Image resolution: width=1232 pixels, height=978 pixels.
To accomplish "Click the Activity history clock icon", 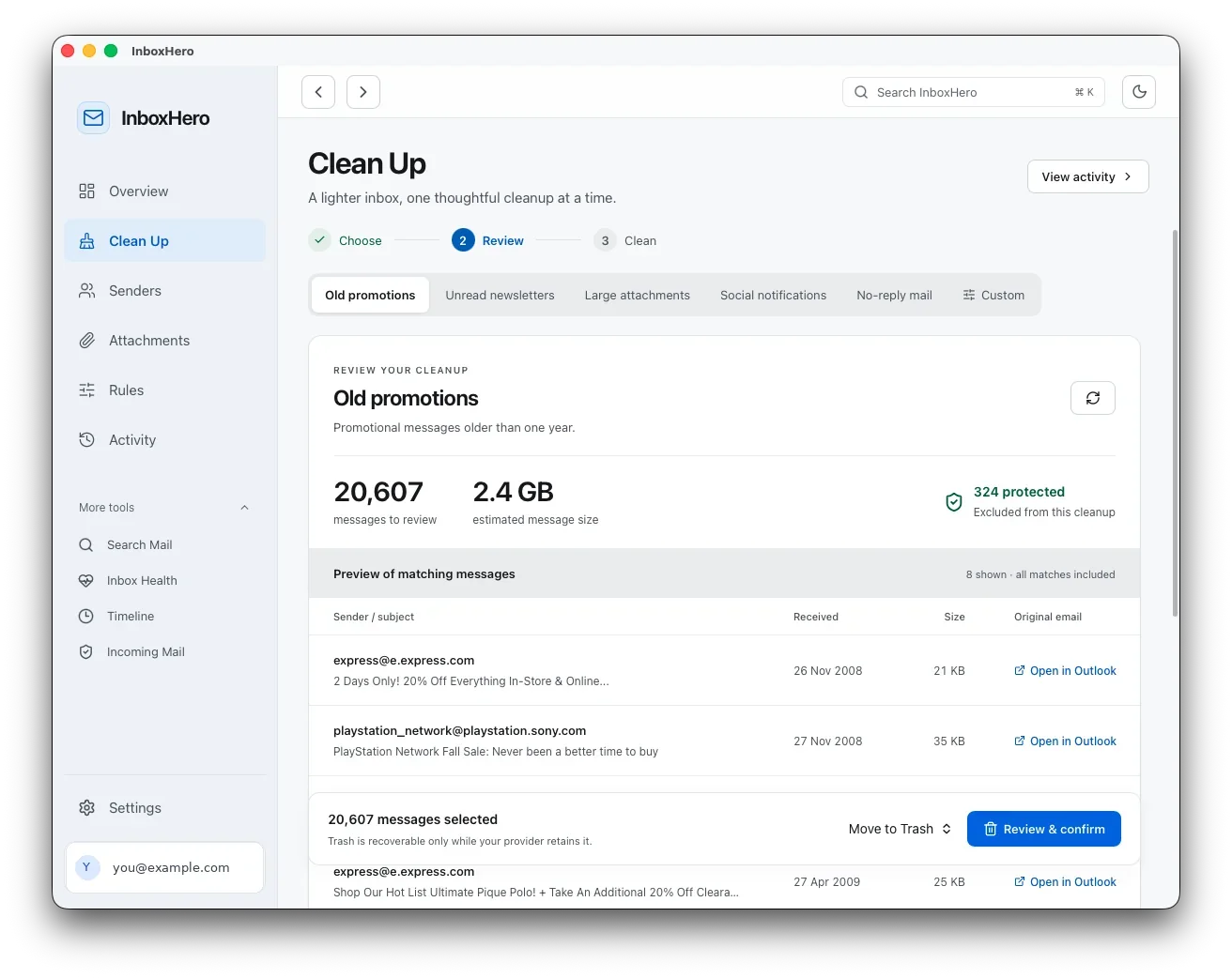I will pos(86,440).
